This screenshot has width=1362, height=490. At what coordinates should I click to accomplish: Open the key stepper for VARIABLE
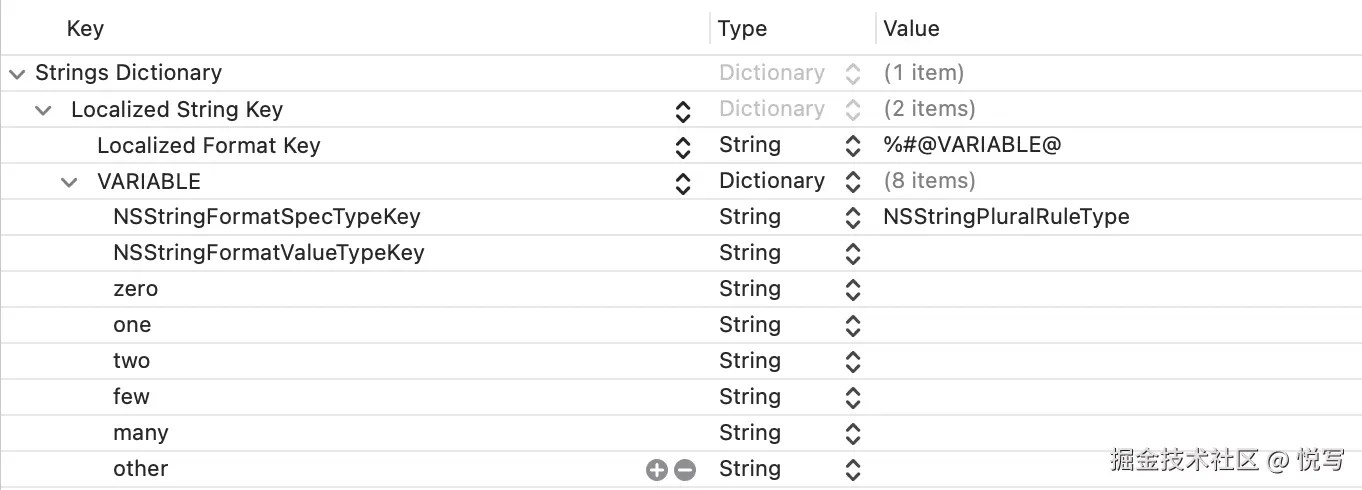pyautogui.click(x=683, y=182)
